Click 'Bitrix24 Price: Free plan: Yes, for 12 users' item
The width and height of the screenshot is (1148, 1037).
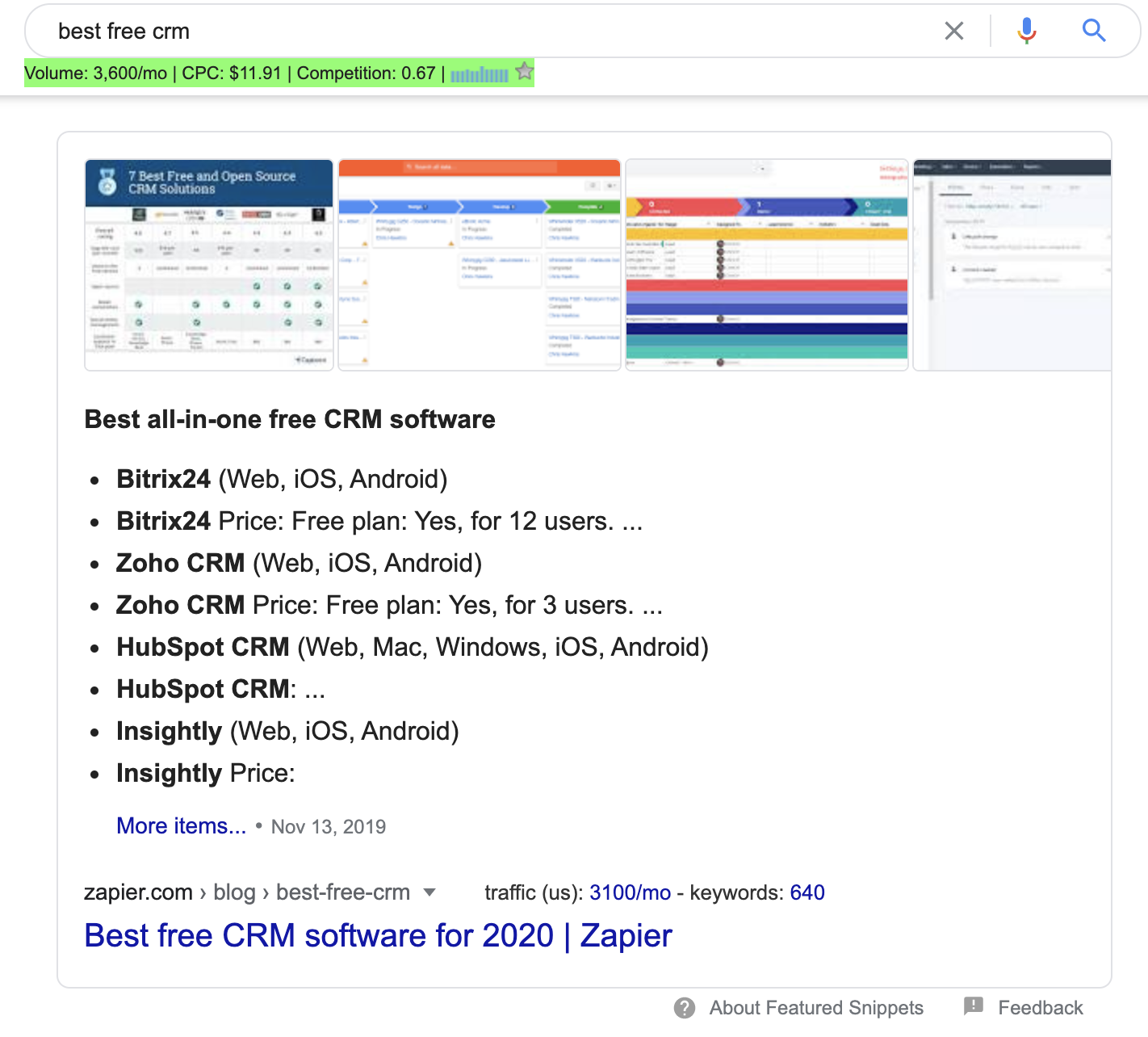[x=379, y=521]
